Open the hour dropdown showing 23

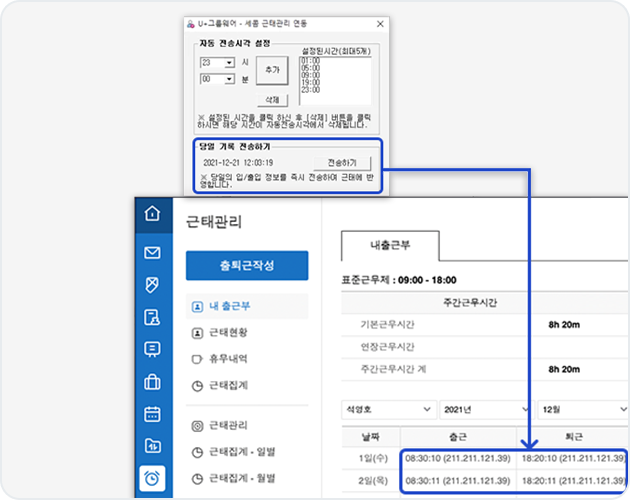coord(217,63)
